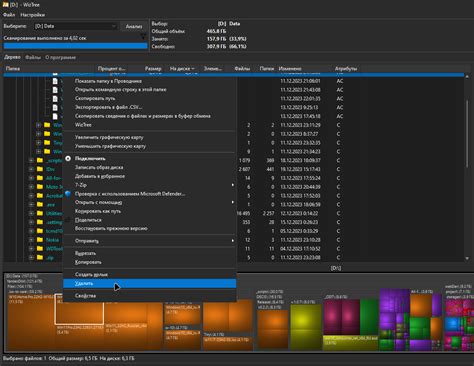The width and height of the screenshot is (474, 366).
Task: Sort by the На диске column header
Action: click(182, 69)
